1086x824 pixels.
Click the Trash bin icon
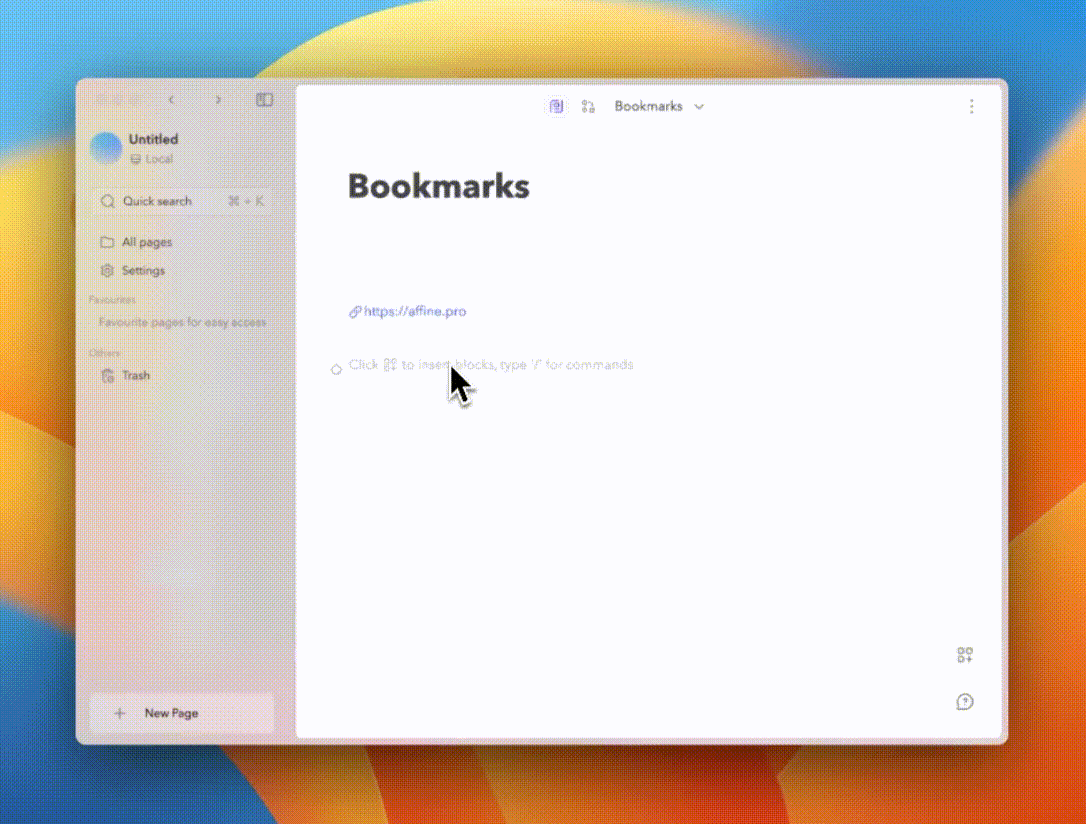(107, 375)
